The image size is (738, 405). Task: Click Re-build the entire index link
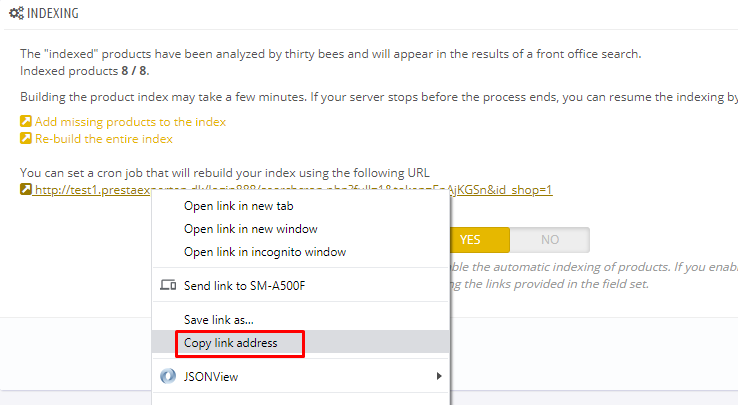coord(104,139)
